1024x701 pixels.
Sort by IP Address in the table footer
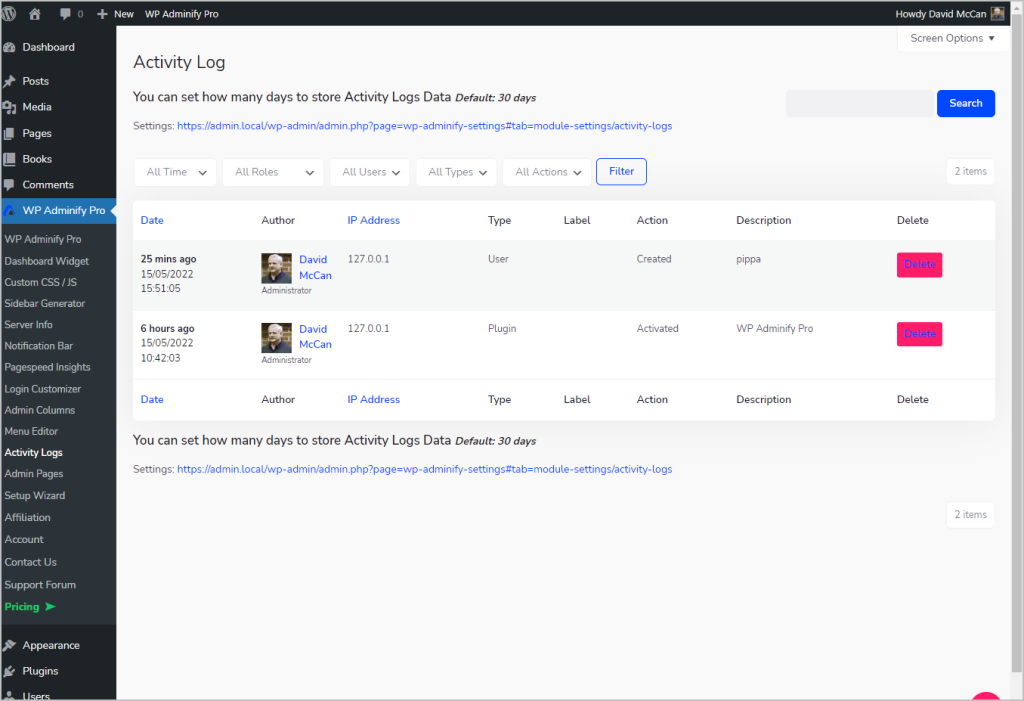(x=374, y=399)
